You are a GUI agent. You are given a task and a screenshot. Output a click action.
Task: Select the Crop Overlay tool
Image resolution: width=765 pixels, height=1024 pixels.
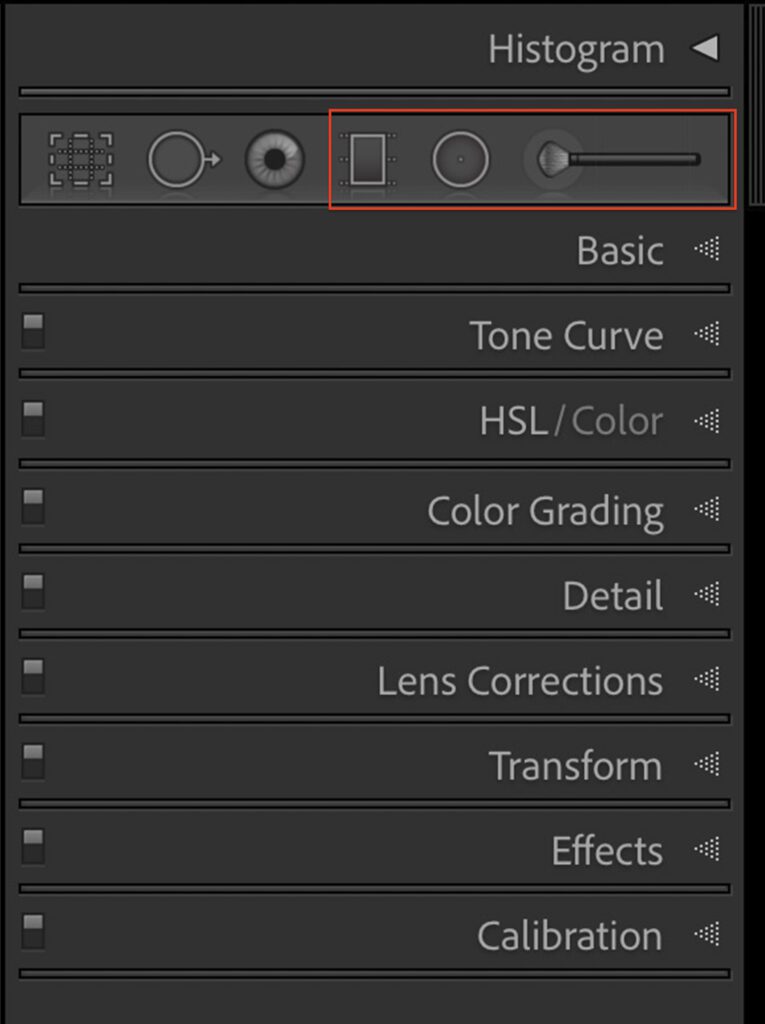coord(81,160)
